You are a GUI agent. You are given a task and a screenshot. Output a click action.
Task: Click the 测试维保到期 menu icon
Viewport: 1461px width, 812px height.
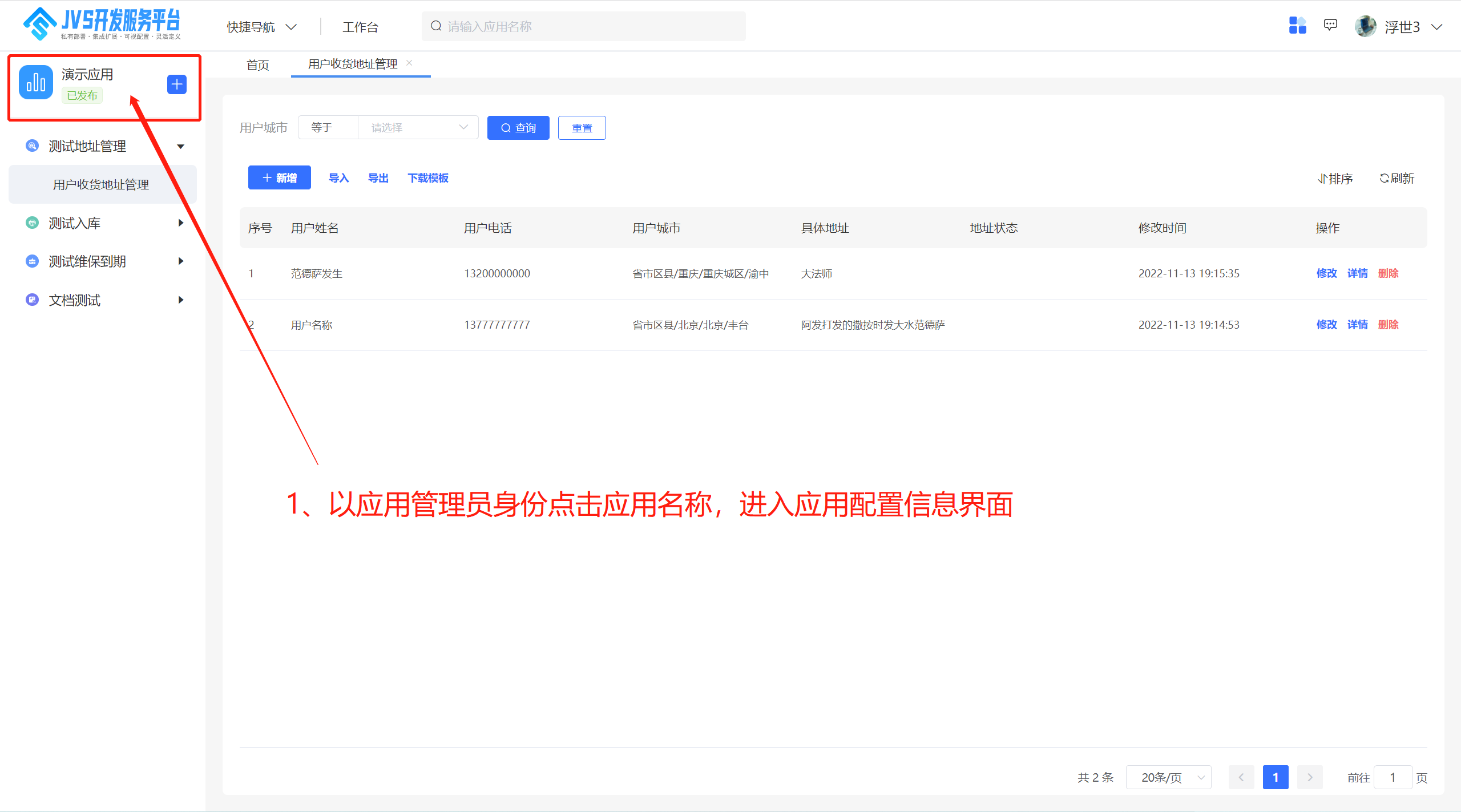coord(33,261)
